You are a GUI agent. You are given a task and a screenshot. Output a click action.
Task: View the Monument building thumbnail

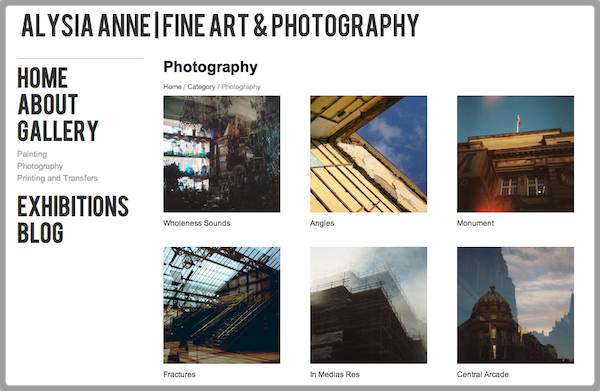[x=515, y=154]
